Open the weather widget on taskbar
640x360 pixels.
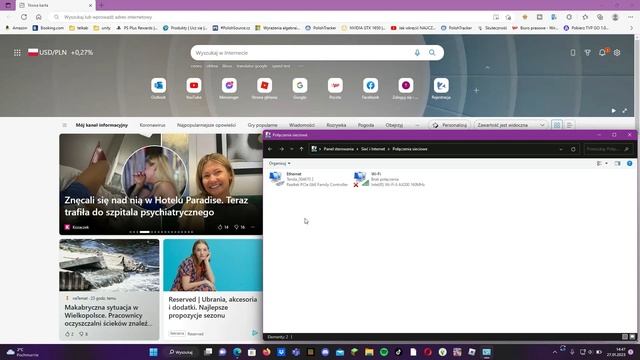(x=22, y=352)
